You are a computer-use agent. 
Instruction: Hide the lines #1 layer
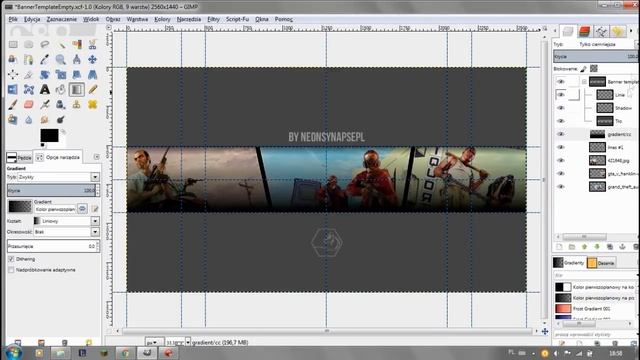[561, 147]
